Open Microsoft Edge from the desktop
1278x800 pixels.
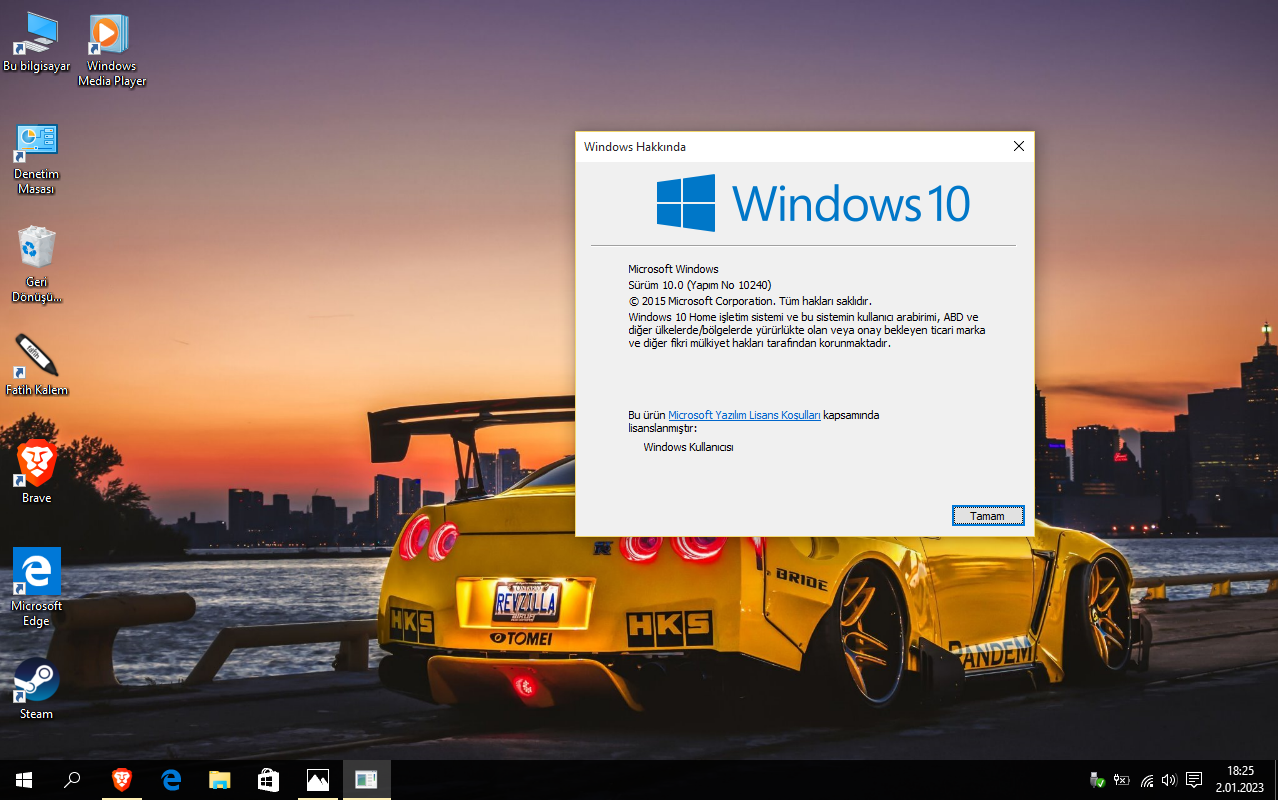[x=36, y=570]
